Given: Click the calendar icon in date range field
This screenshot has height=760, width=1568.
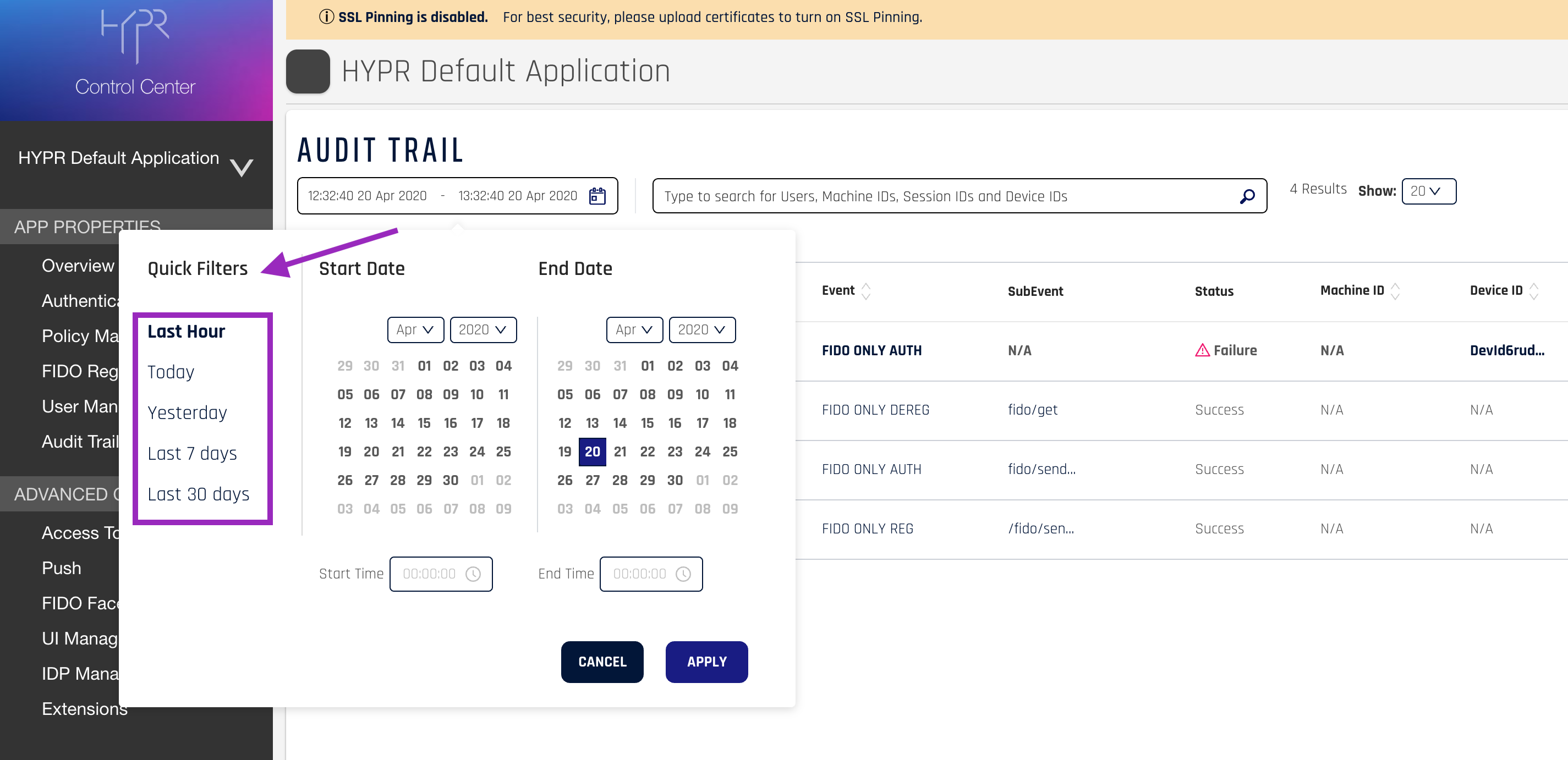Looking at the screenshot, I should click(597, 196).
